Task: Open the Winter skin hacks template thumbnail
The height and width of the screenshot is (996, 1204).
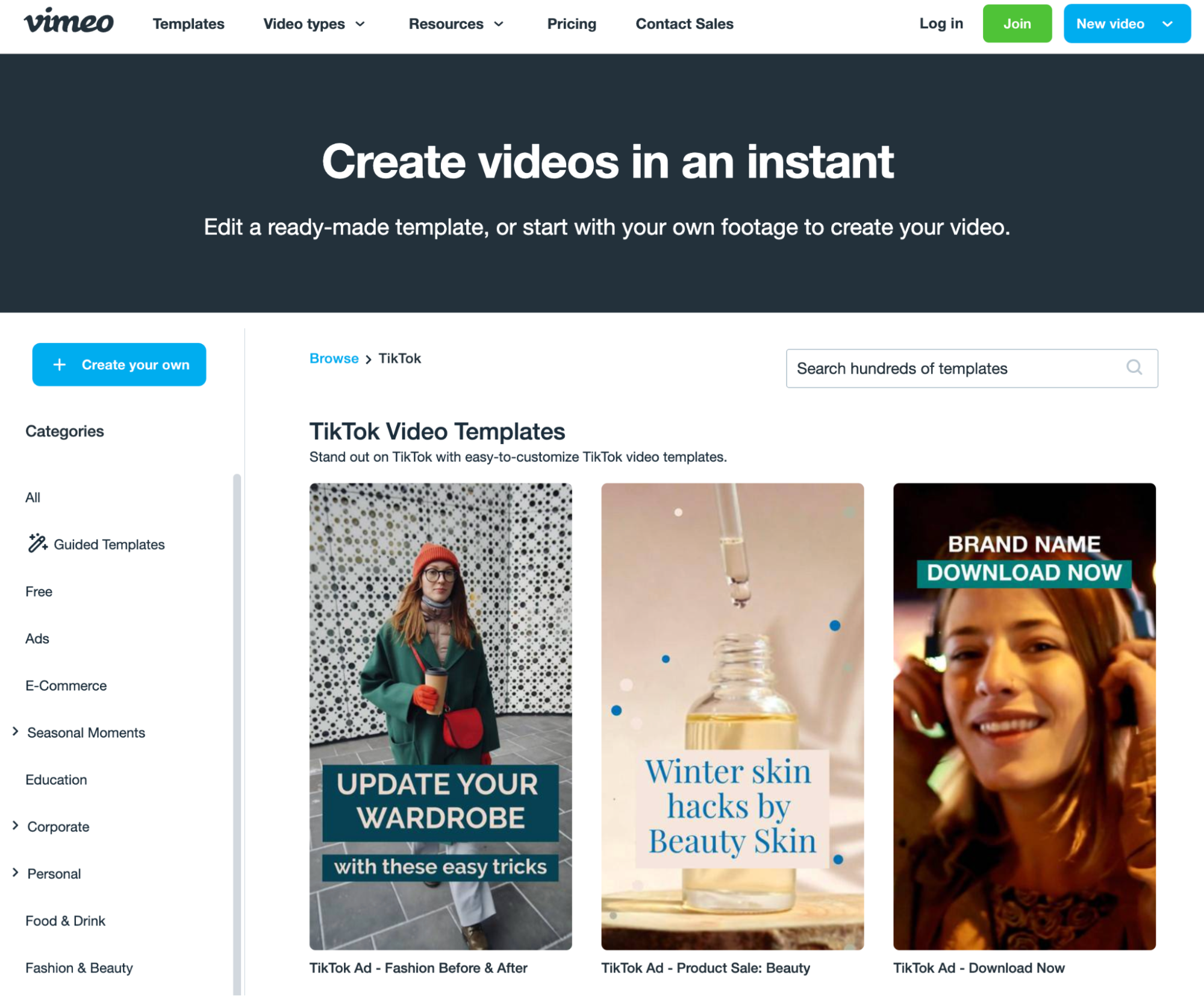Action: (732, 716)
